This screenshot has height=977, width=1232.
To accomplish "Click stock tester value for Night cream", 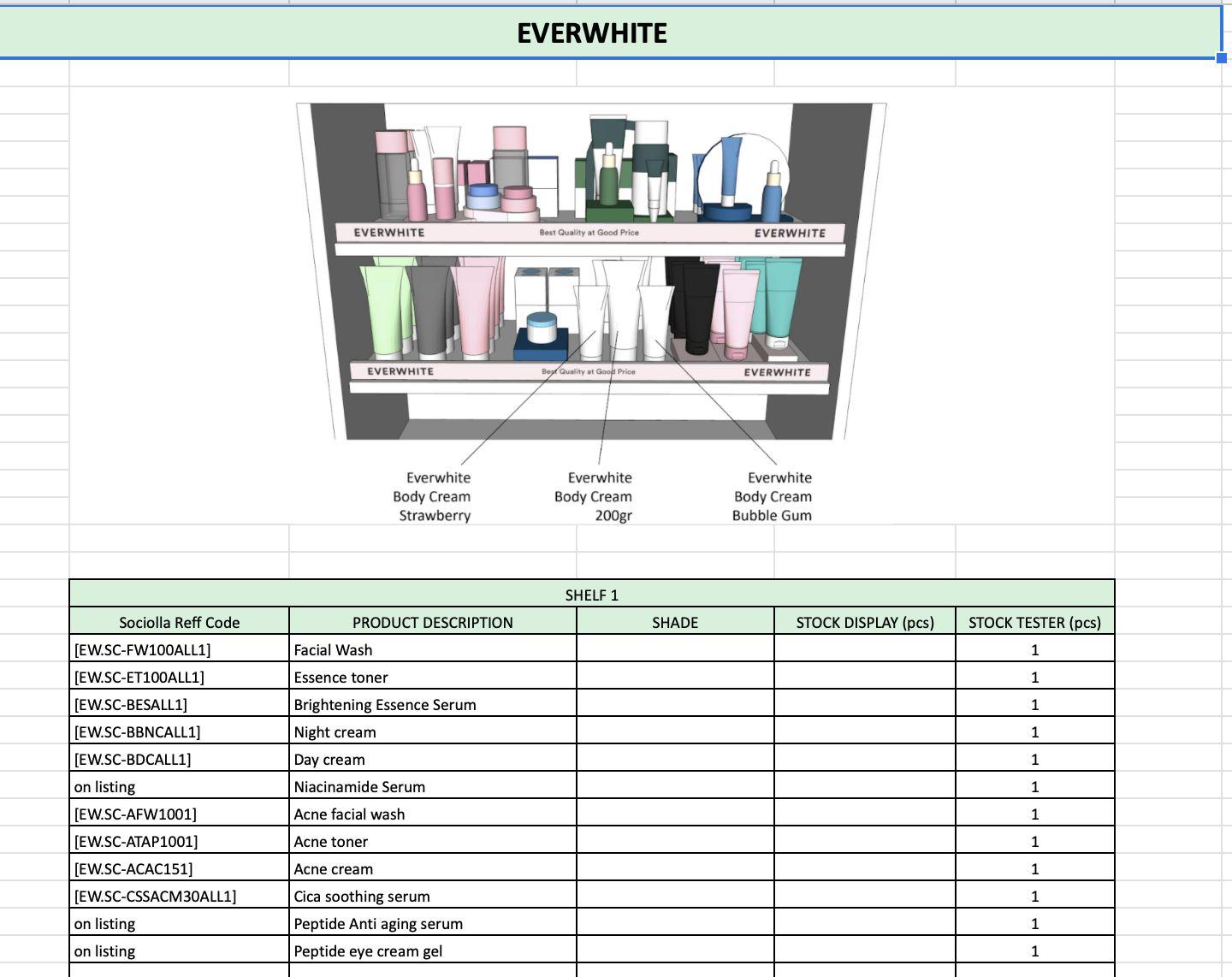I will tap(1035, 731).
